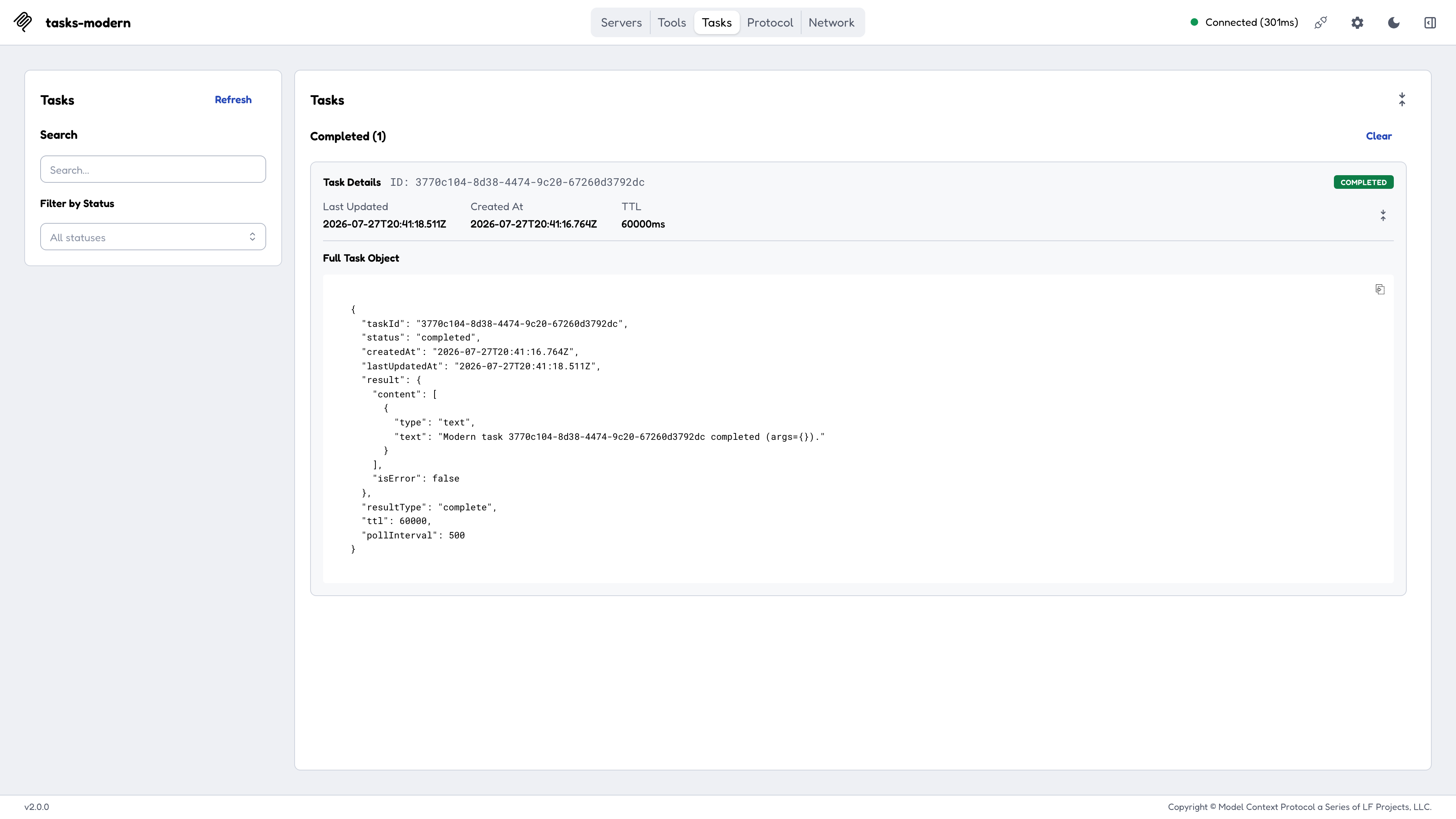
Task: Click the "lastUpdatedAt" JSON line
Action: (x=481, y=366)
